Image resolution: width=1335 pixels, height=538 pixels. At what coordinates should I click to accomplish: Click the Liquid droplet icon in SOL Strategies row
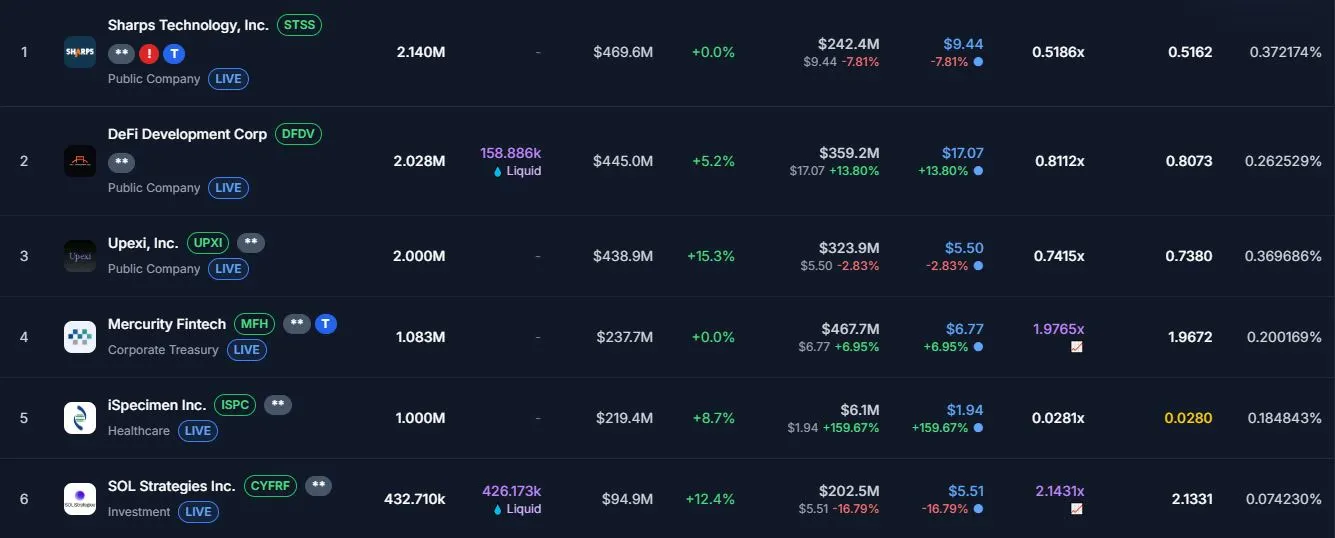tap(498, 509)
